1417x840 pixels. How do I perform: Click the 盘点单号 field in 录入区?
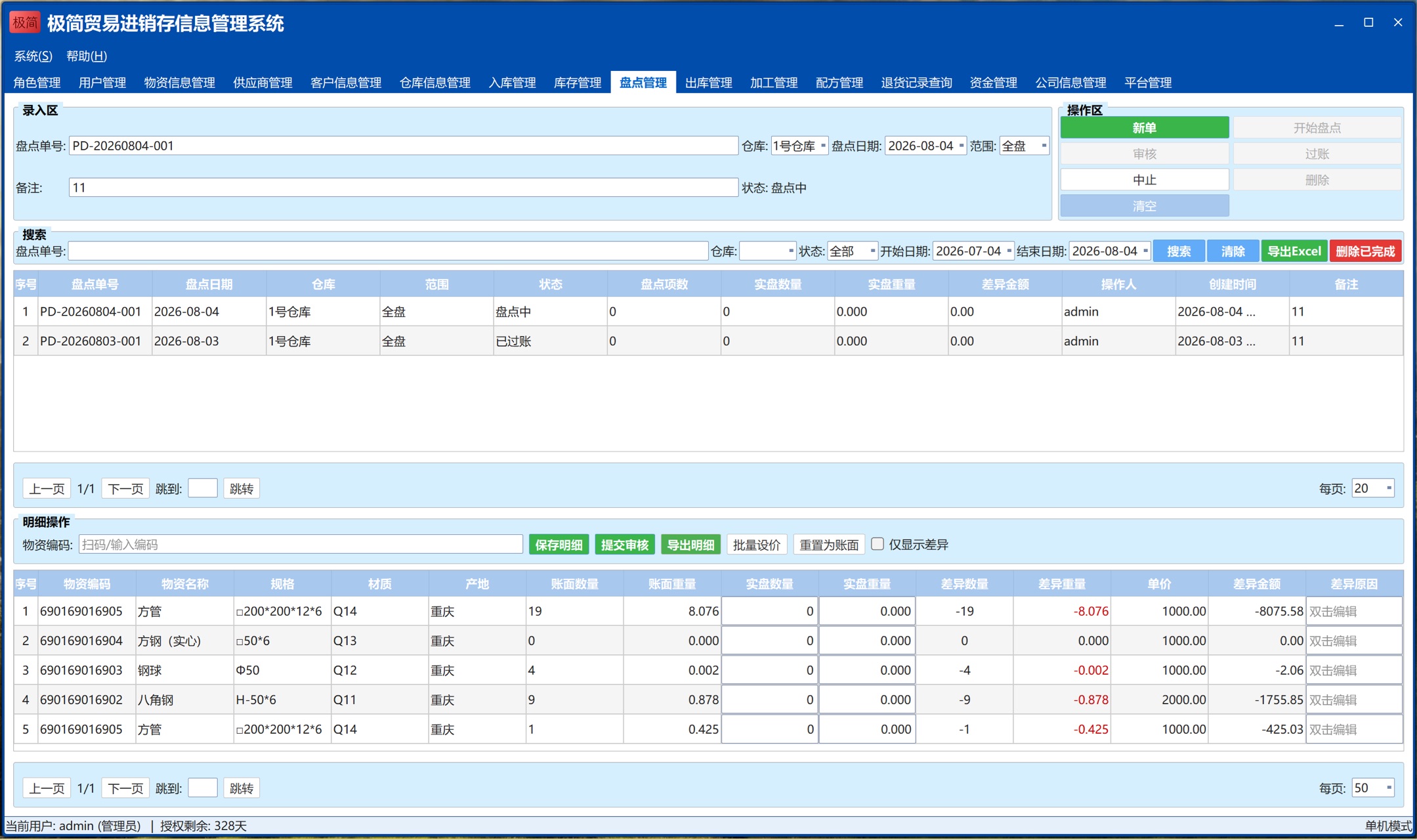pos(404,146)
